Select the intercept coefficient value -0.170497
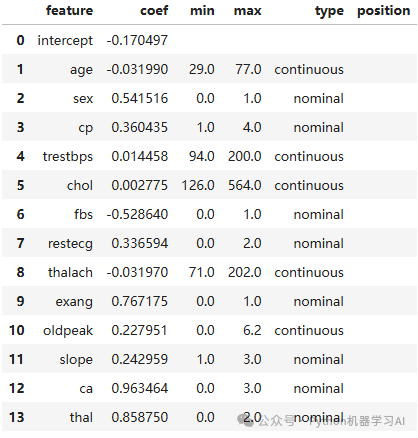Image resolution: width=418 pixels, height=438 pixels. (137, 40)
